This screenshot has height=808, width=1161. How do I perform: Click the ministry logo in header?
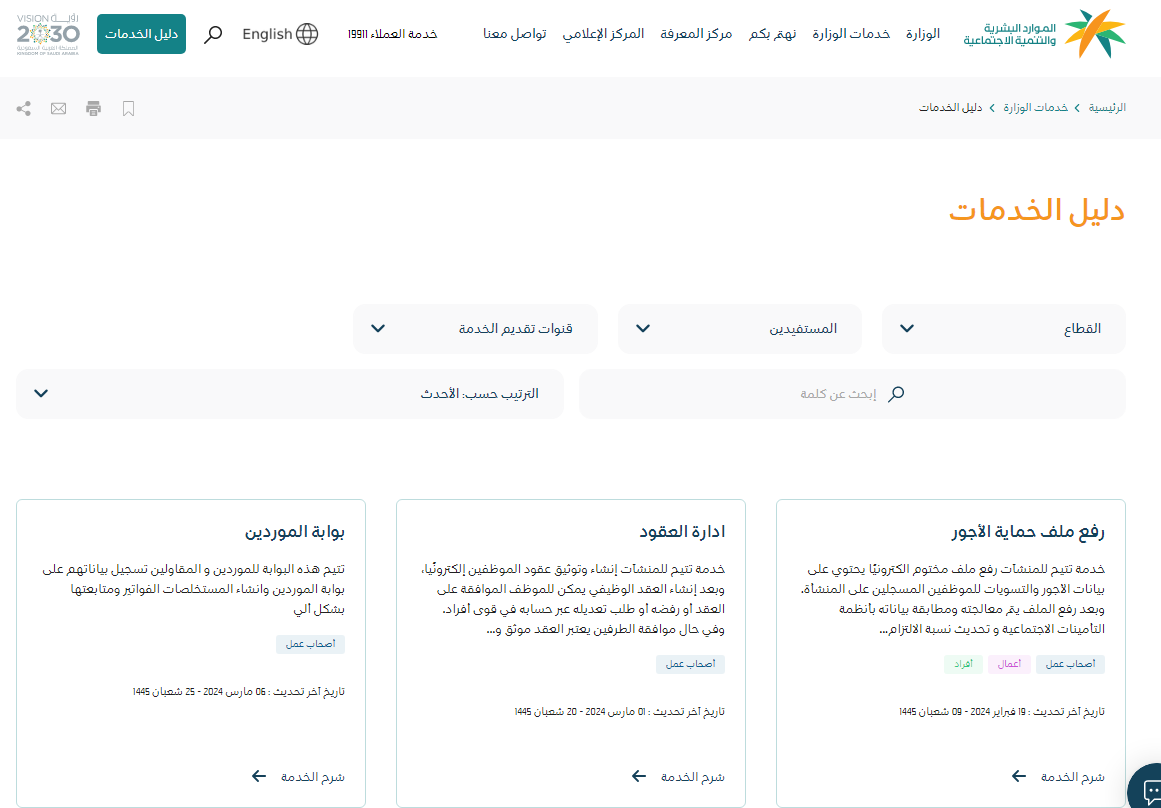(x=1044, y=34)
